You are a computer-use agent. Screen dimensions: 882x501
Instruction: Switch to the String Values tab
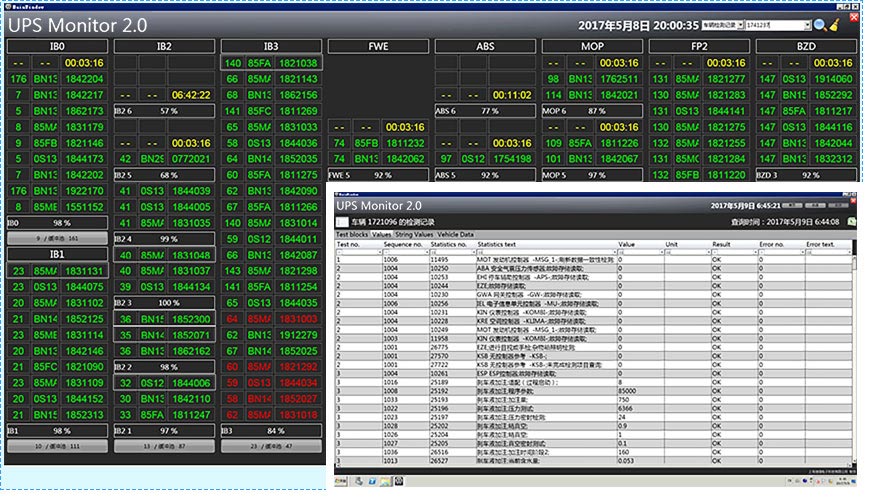(x=413, y=234)
